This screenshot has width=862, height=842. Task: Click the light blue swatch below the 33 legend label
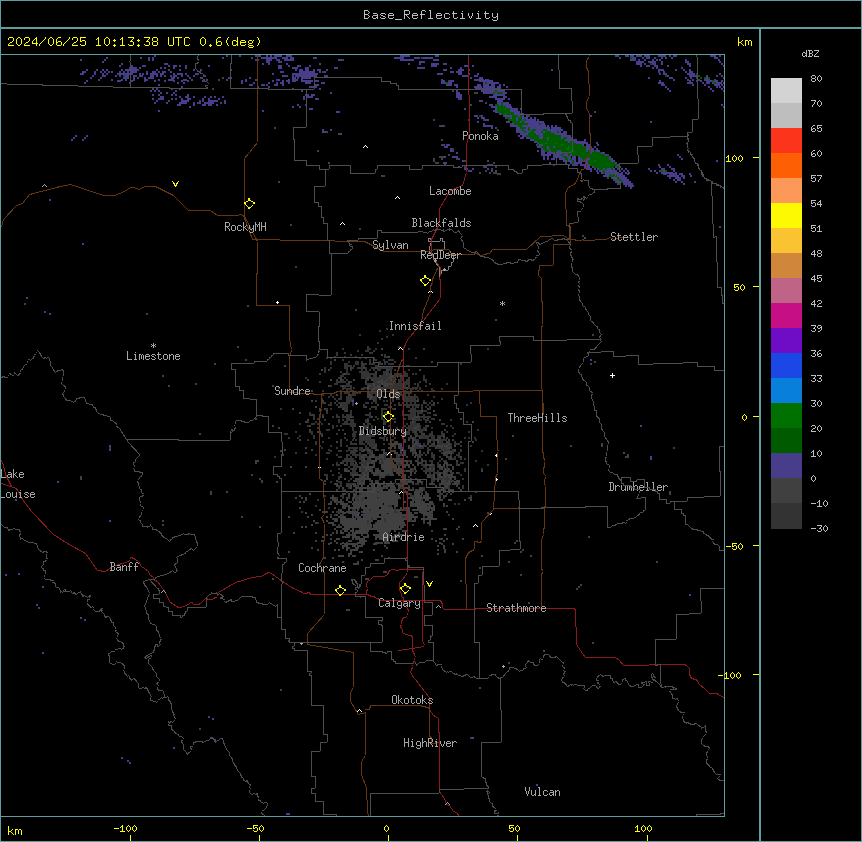tap(786, 391)
